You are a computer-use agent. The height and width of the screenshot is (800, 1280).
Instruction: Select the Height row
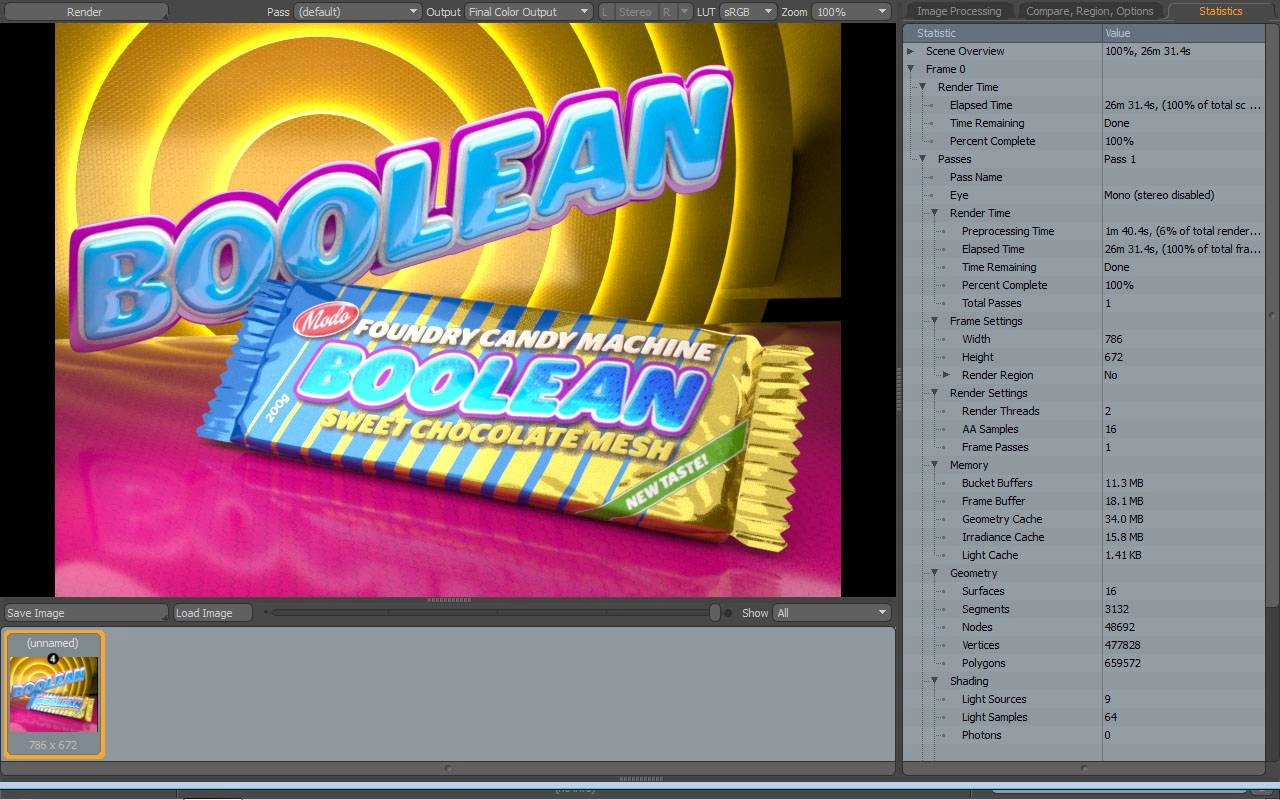(x=1084, y=357)
